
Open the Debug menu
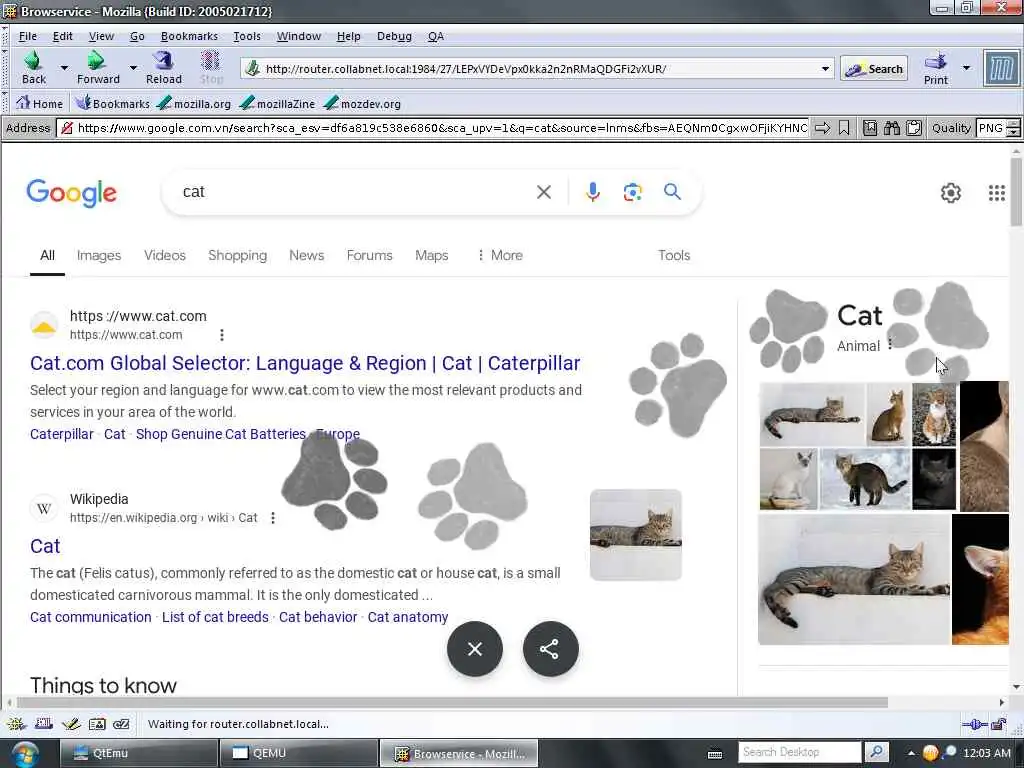coord(394,36)
